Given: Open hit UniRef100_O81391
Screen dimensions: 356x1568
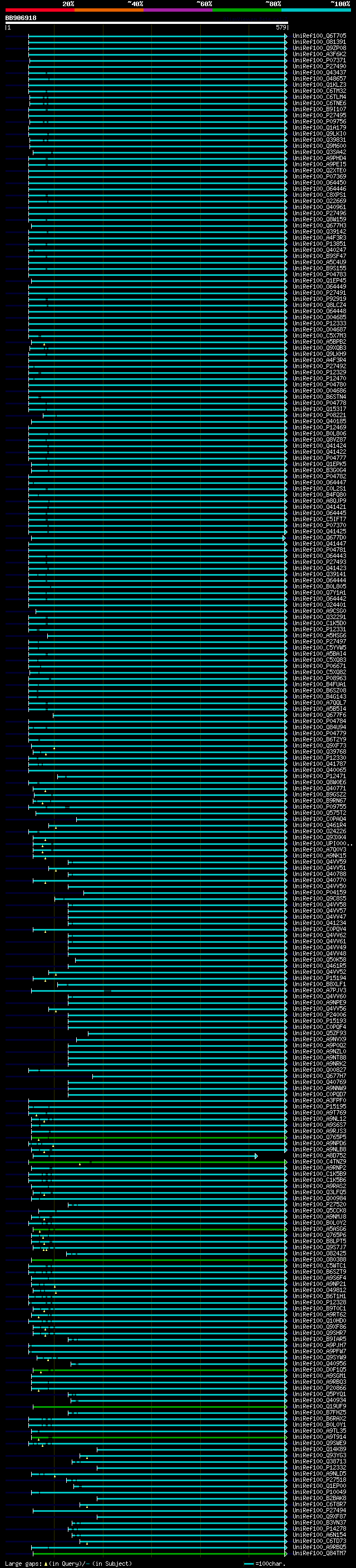Looking at the screenshot, I should (319, 42).
